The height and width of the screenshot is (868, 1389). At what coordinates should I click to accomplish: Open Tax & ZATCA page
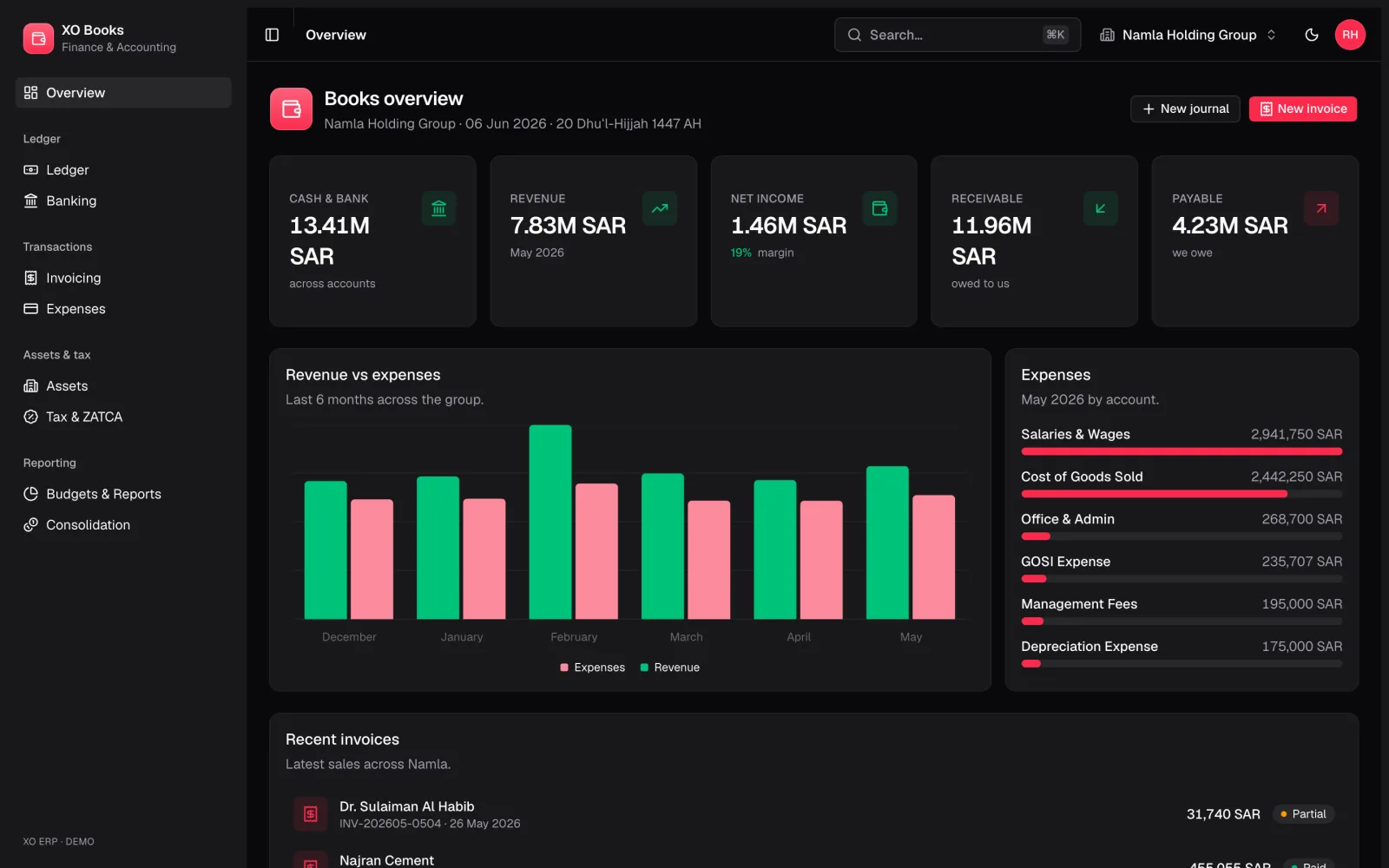click(x=123, y=417)
